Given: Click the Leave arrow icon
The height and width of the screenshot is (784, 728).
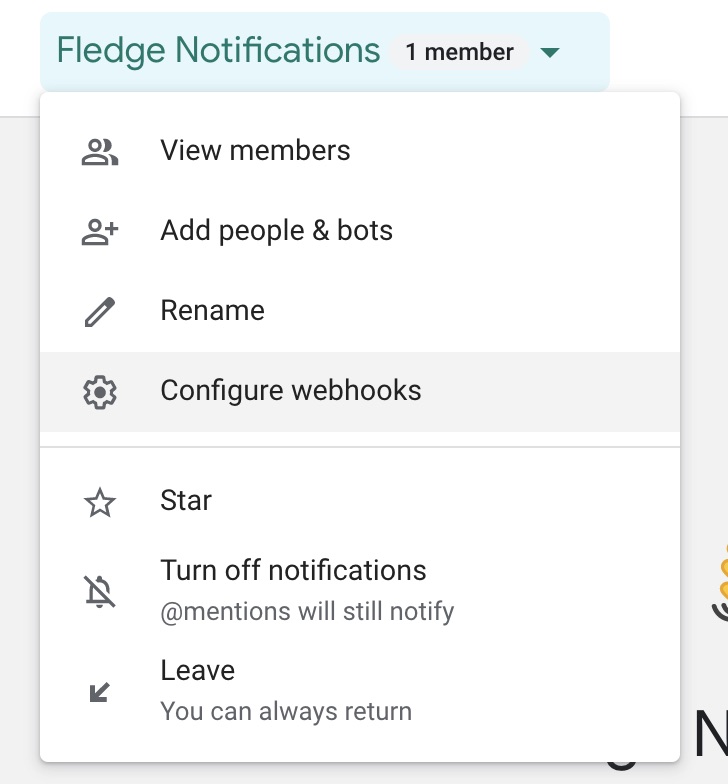Looking at the screenshot, I should (x=99, y=691).
